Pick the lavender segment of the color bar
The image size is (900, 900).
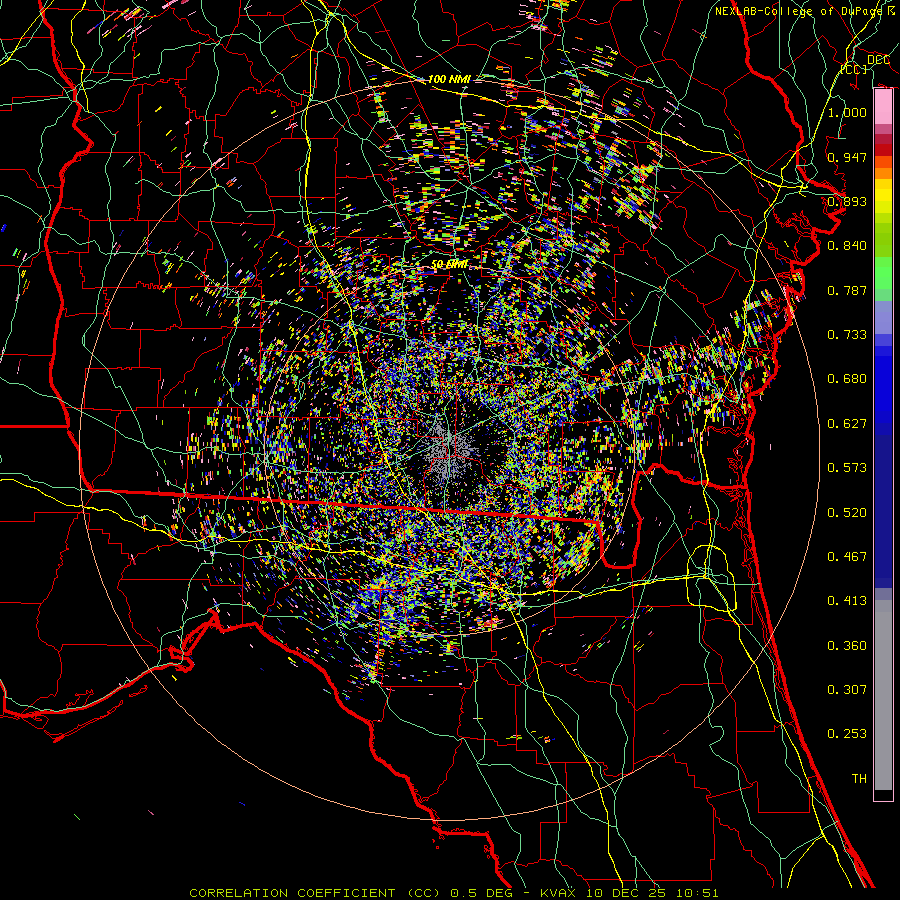tap(883, 317)
